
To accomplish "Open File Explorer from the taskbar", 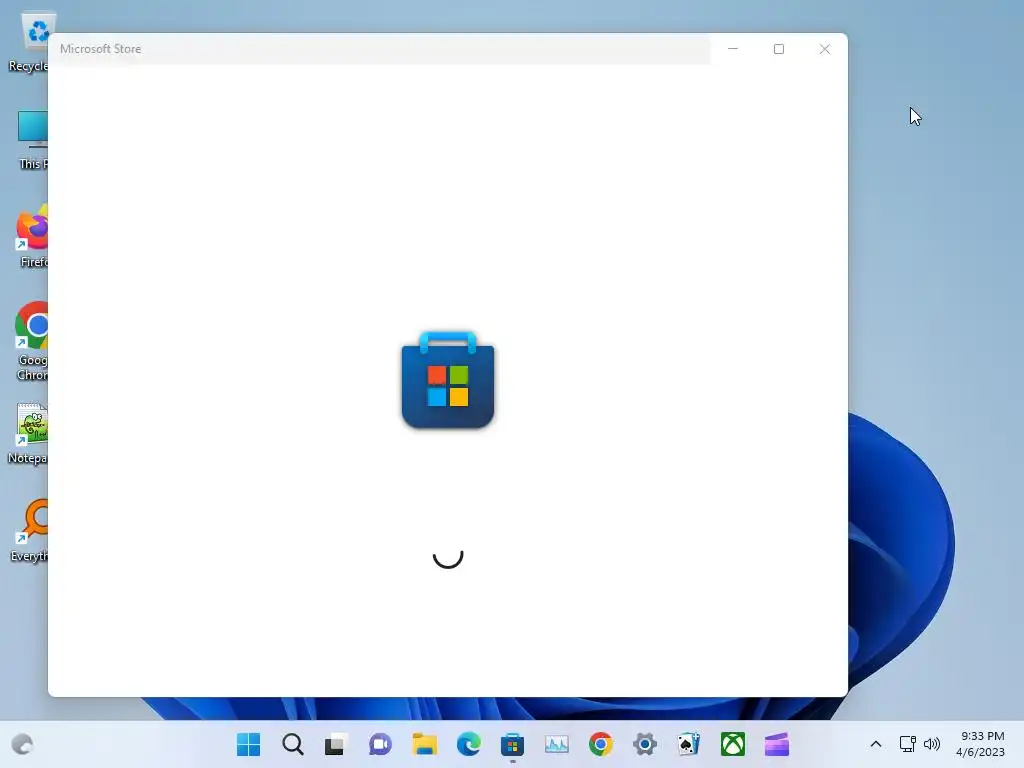I will [424, 744].
